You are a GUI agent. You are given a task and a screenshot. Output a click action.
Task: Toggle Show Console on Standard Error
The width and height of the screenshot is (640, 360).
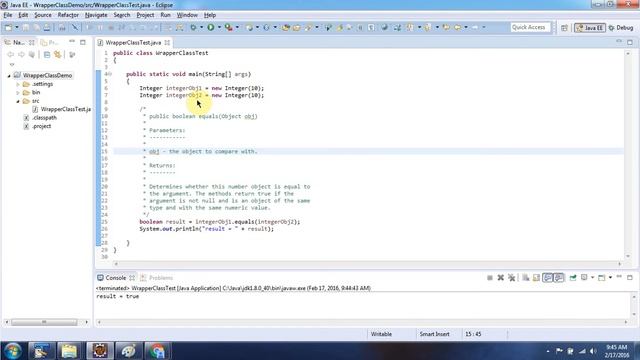click(x=559, y=278)
